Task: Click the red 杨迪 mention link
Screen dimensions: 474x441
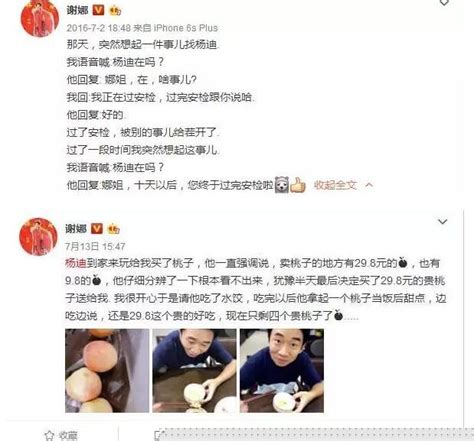Action: tap(76, 263)
